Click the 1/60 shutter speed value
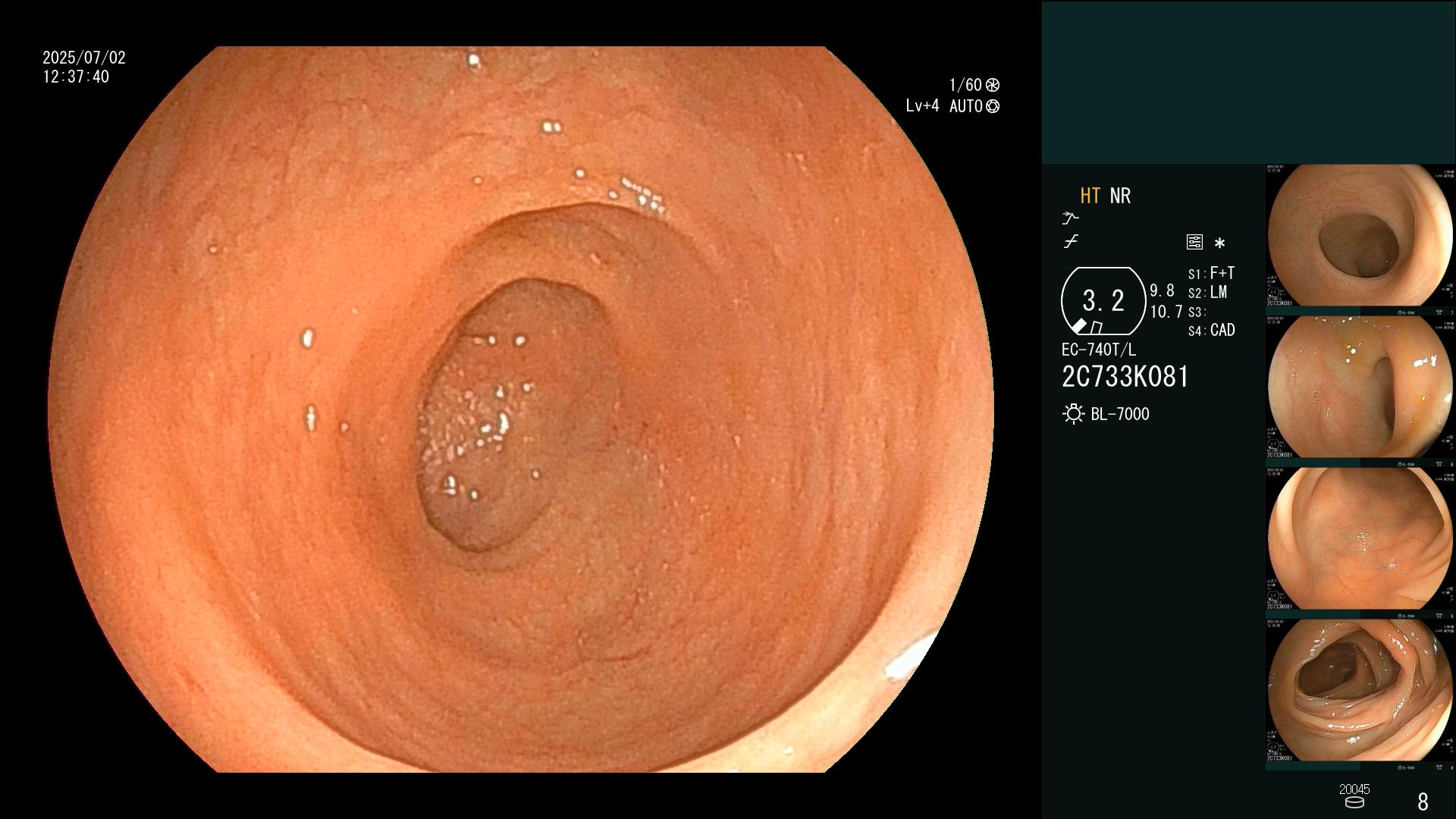Viewport: 1456px width, 819px height. [x=965, y=85]
